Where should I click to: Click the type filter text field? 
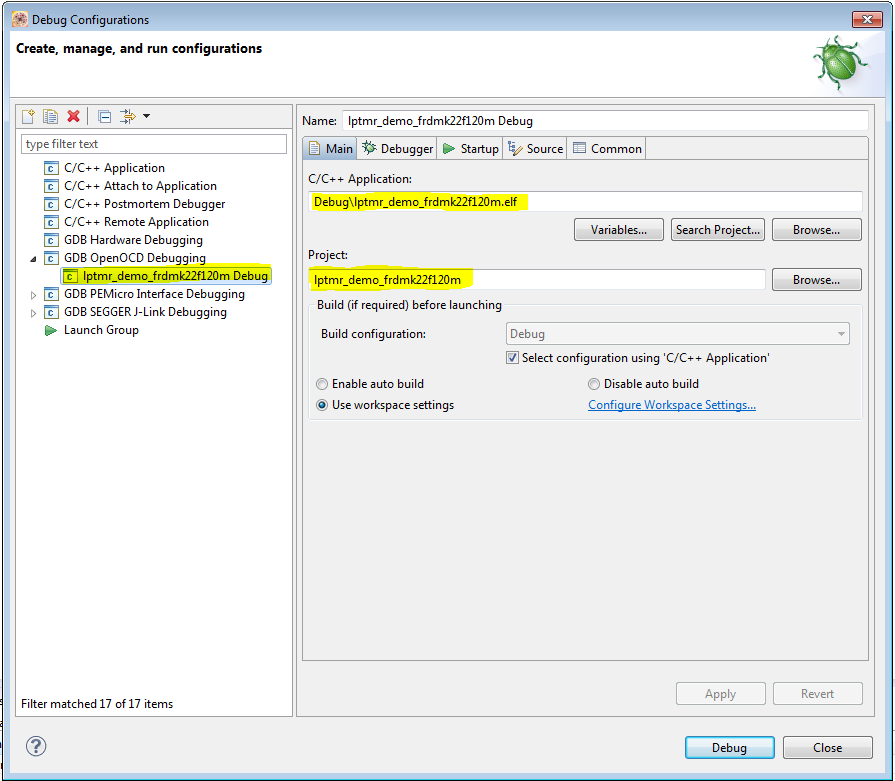coord(154,144)
